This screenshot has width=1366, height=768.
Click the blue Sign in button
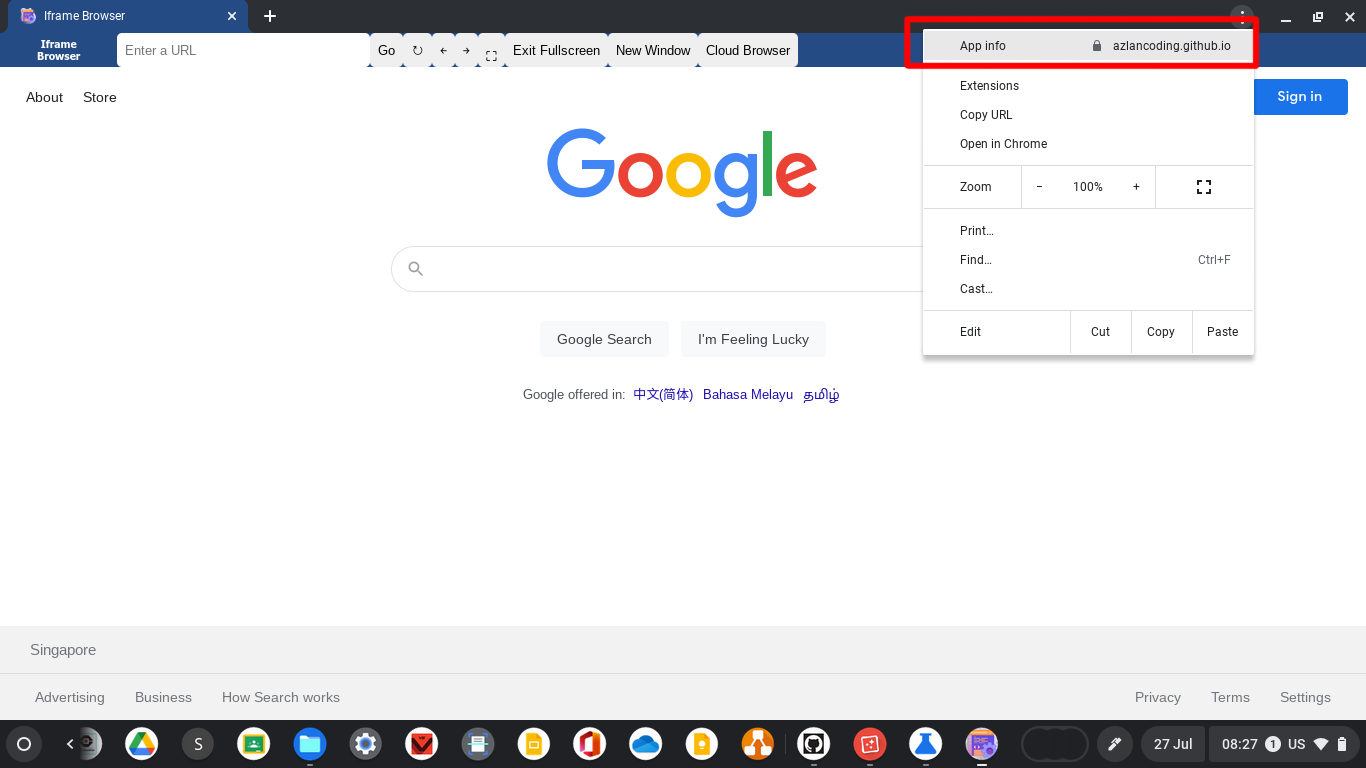(1300, 97)
